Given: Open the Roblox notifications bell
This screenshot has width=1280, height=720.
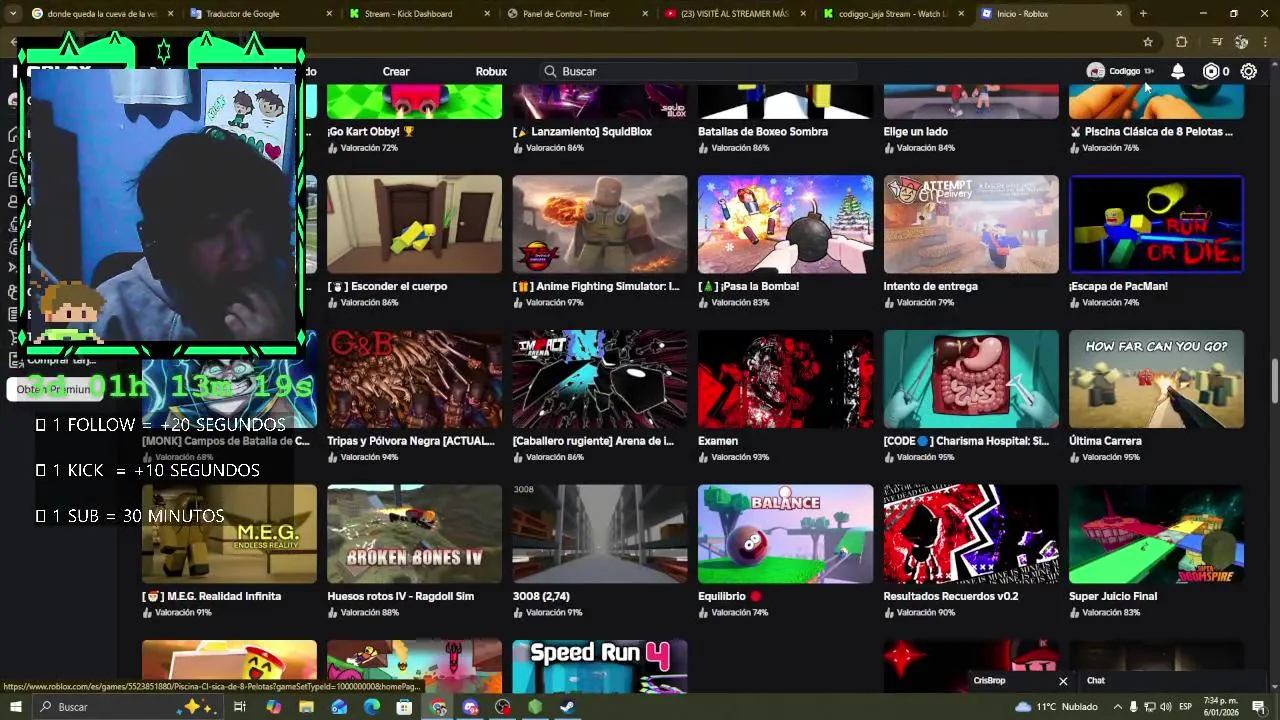Looking at the screenshot, I should pos(1178,71).
